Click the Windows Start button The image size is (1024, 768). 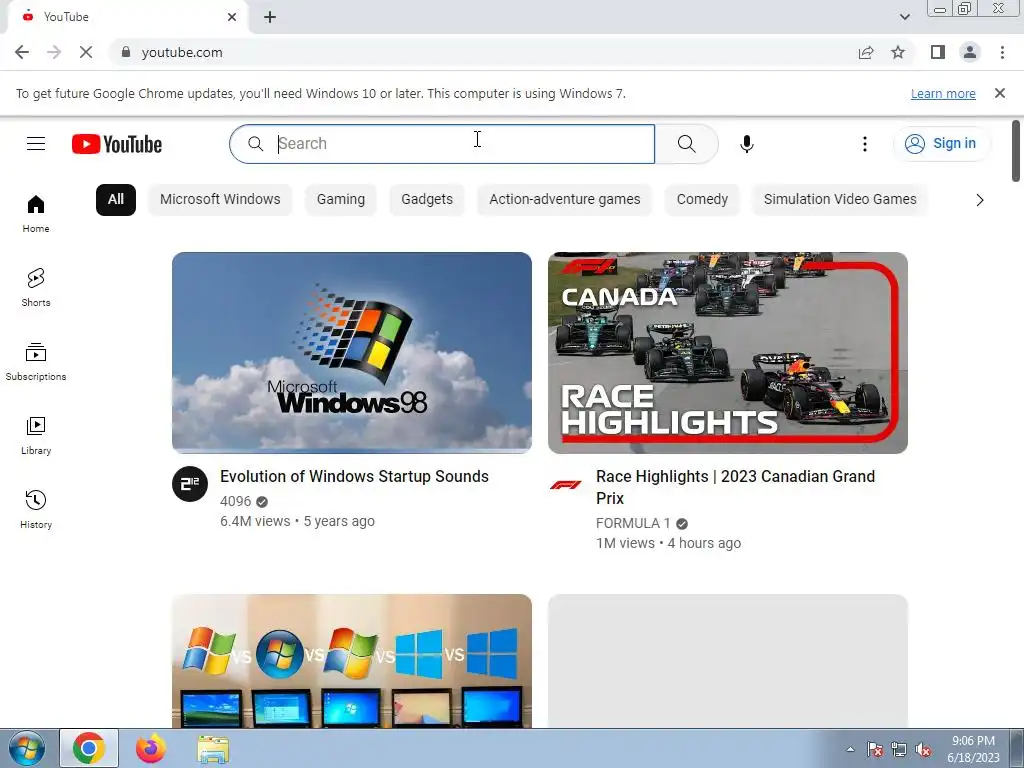pyautogui.click(x=27, y=748)
